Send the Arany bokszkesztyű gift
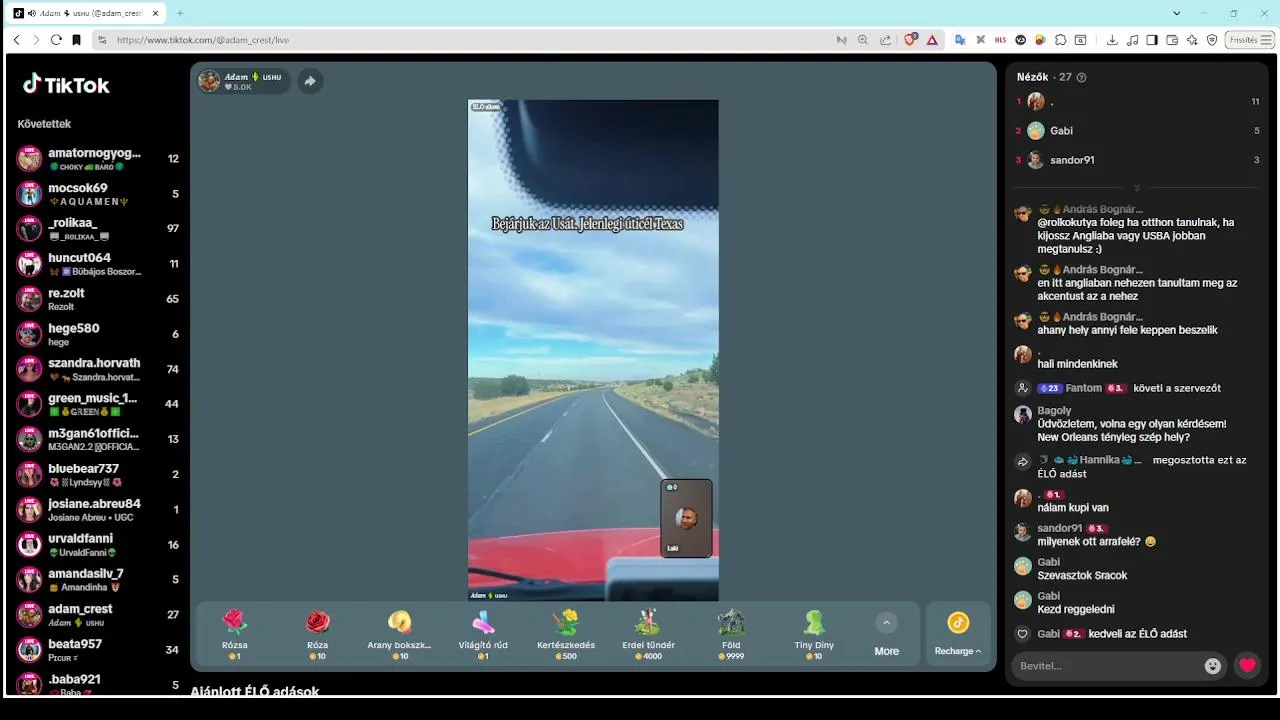 point(400,634)
